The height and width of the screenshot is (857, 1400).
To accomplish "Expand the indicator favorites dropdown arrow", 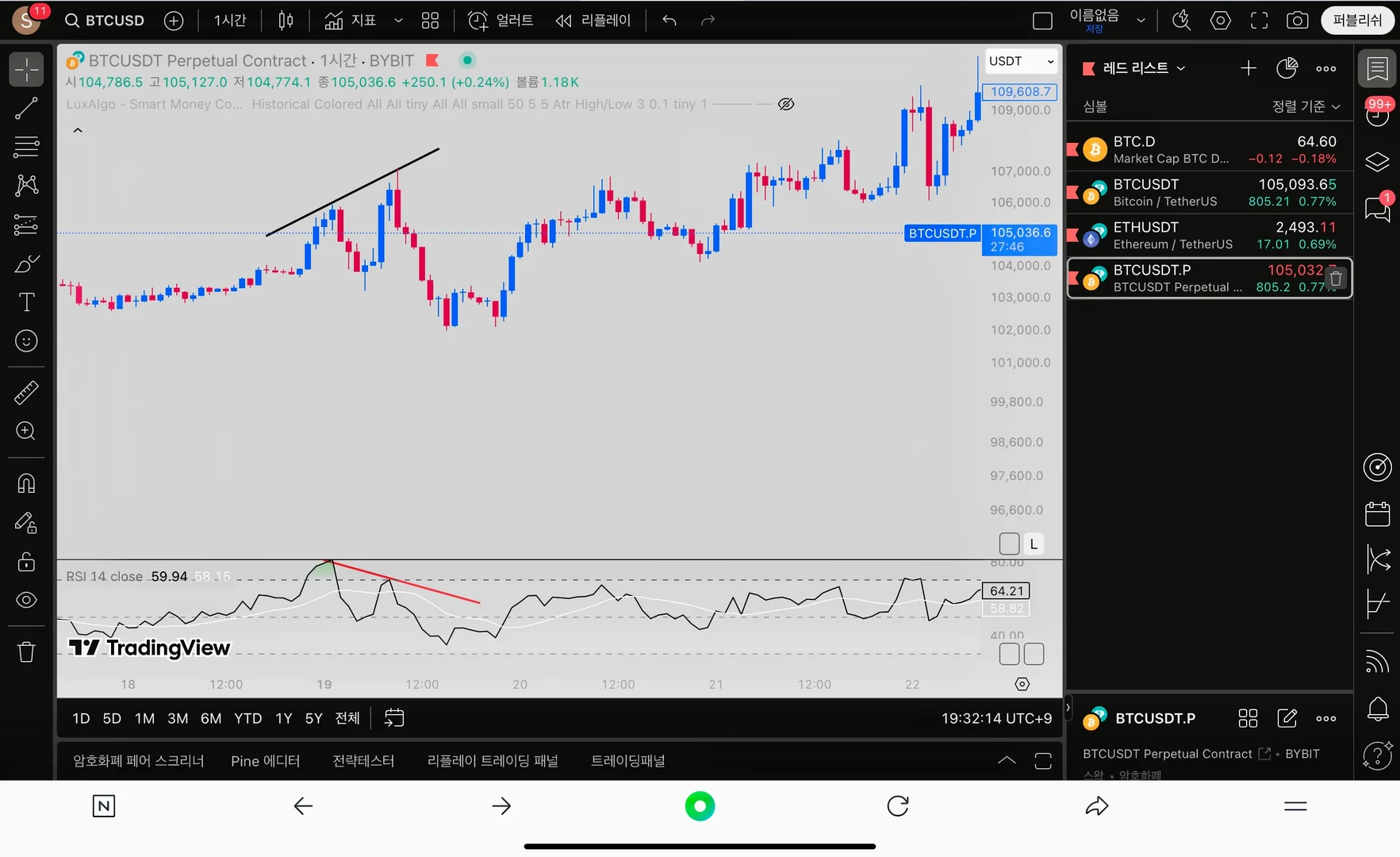I will pos(398,21).
